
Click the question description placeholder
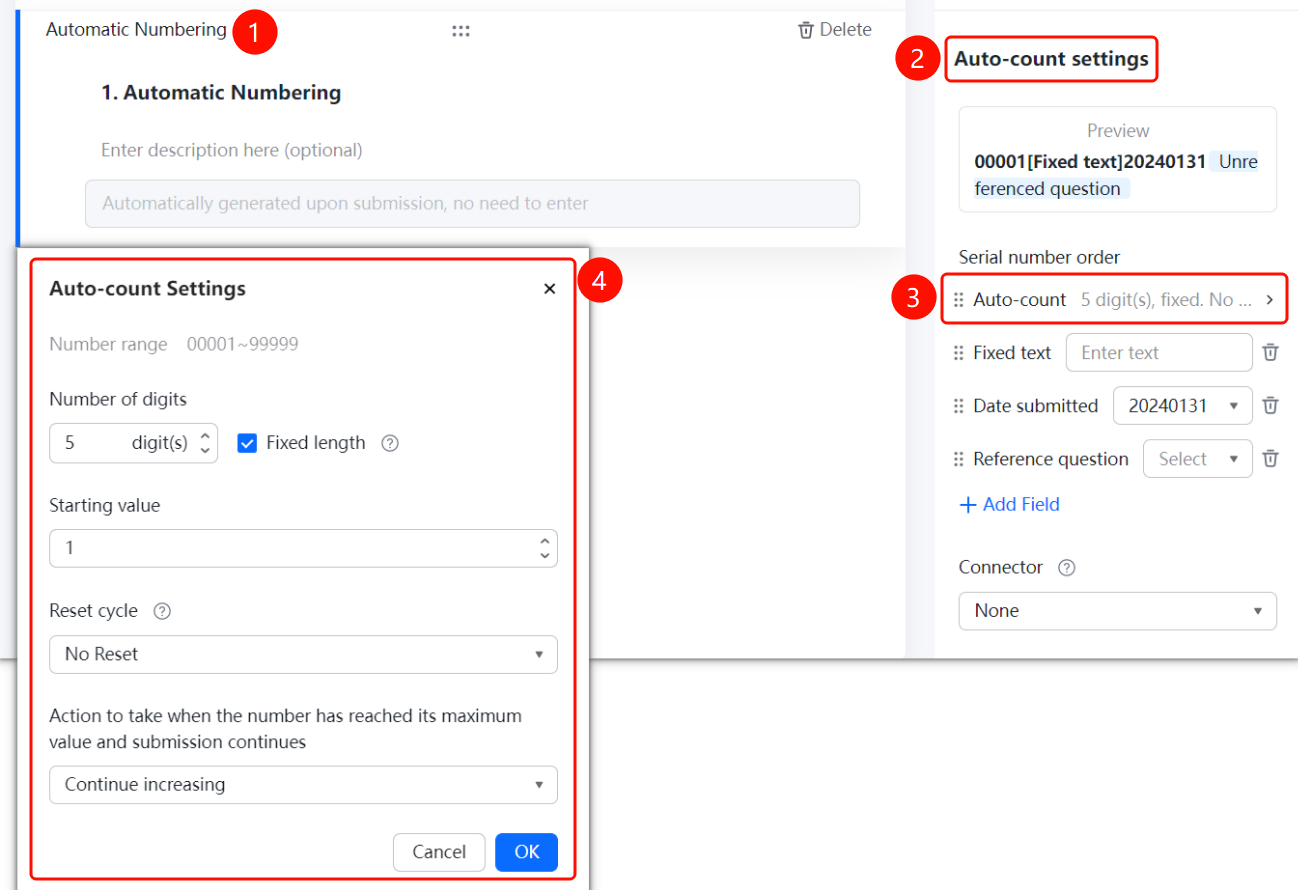coord(232,151)
